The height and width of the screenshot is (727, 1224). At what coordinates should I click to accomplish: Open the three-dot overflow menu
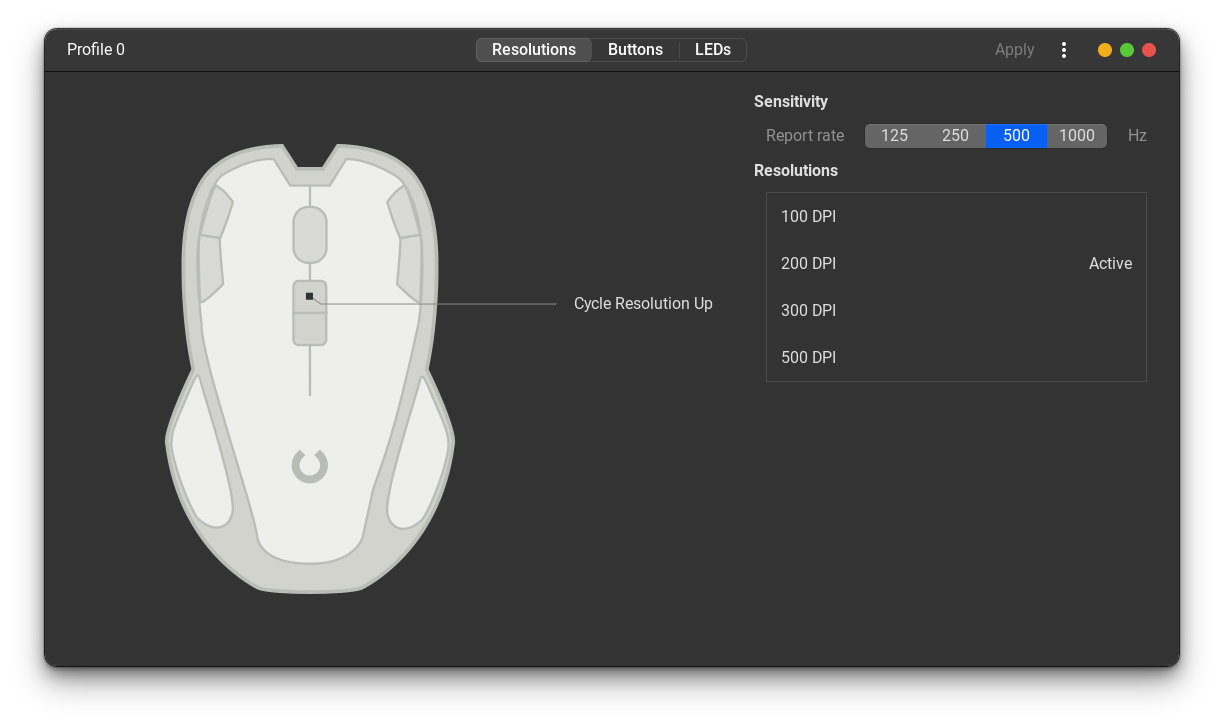click(1063, 49)
